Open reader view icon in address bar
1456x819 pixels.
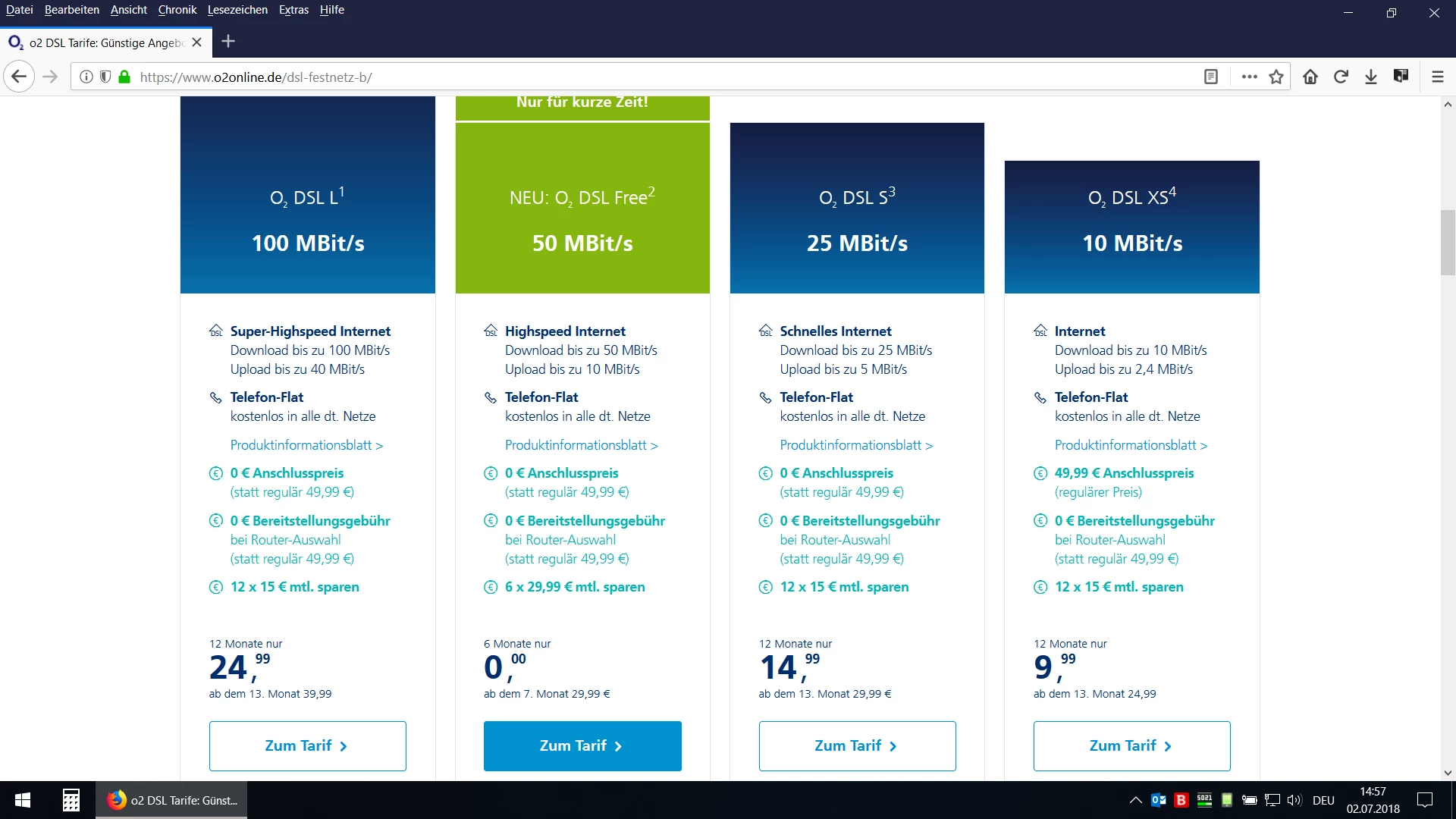[1211, 77]
